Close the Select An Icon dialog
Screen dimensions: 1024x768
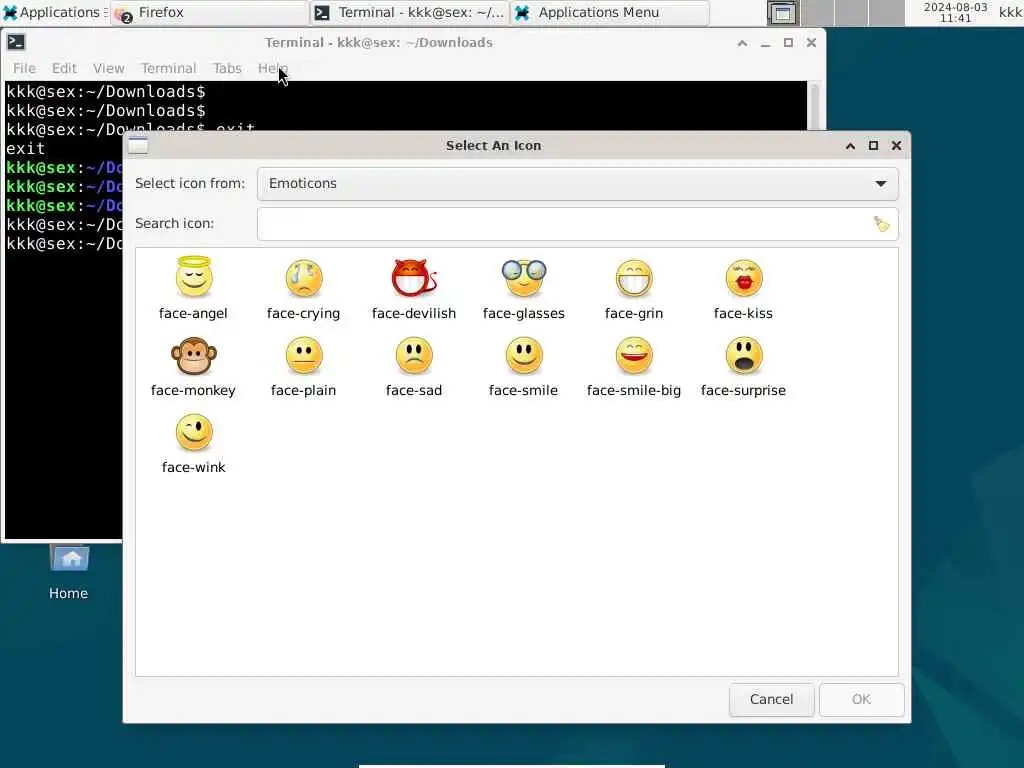point(897,146)
